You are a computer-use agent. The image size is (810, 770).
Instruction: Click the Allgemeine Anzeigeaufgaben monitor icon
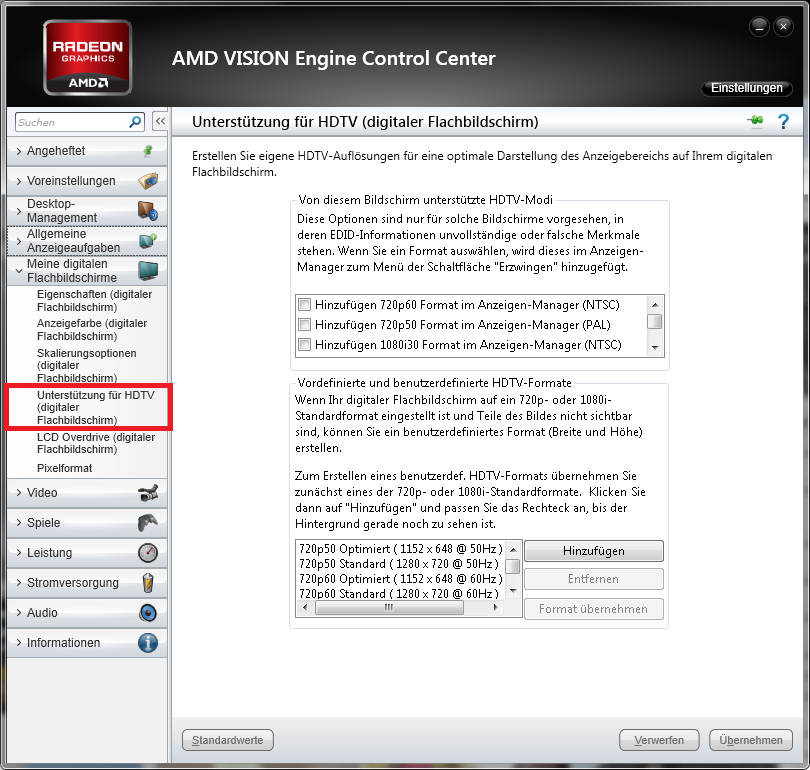148,241
